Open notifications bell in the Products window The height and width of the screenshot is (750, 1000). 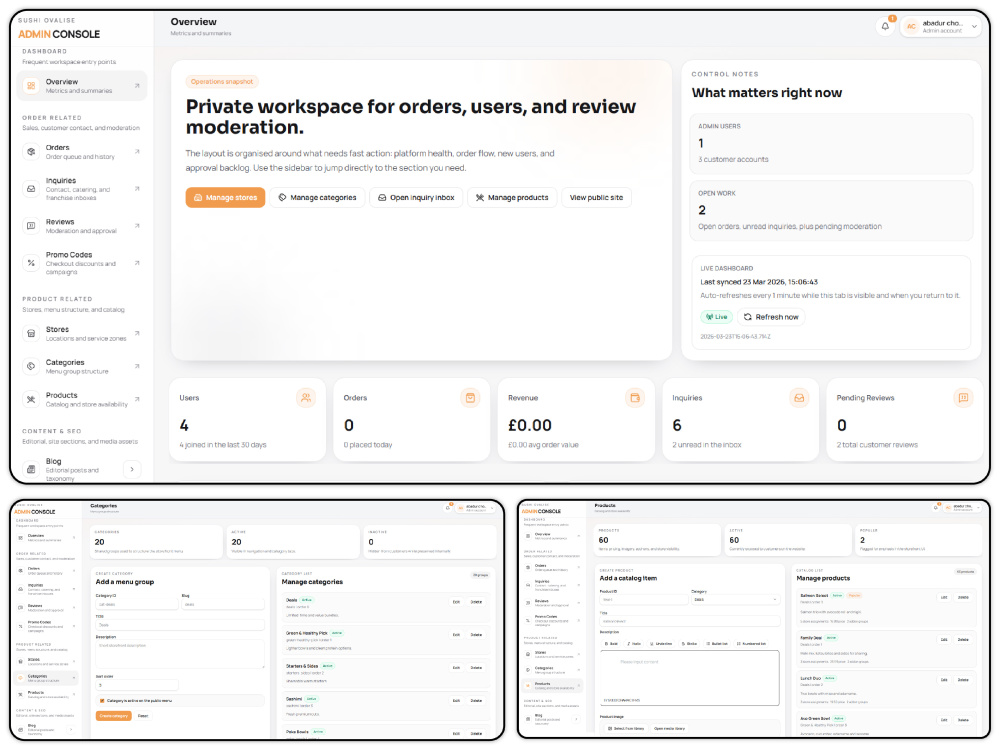point(936,508)
